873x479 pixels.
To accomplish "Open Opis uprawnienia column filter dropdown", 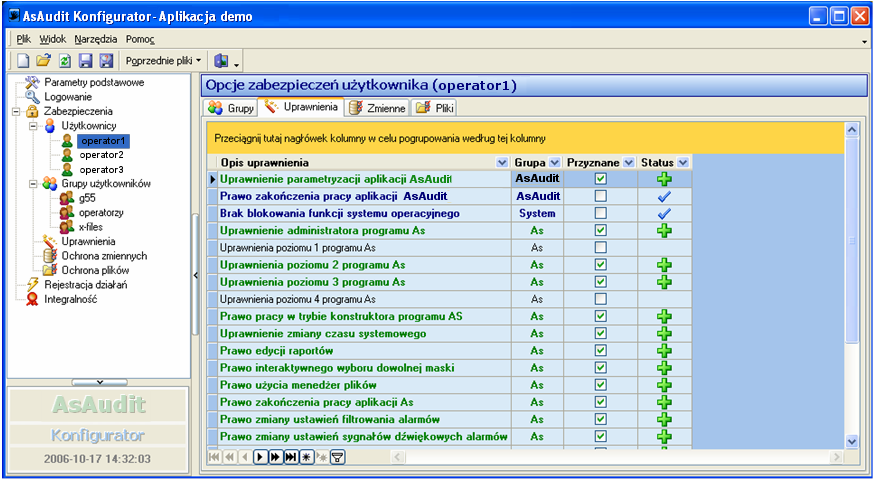I will [502, 163].
